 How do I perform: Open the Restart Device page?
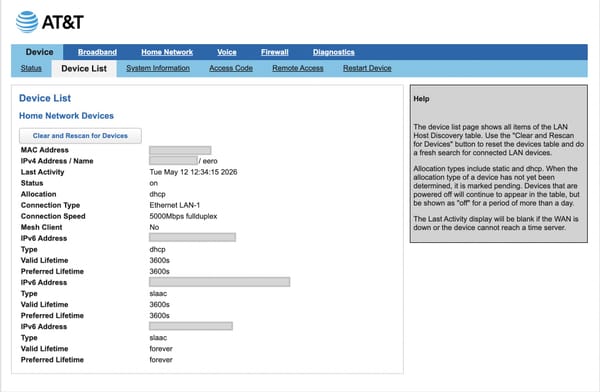(x=367, y=68)
